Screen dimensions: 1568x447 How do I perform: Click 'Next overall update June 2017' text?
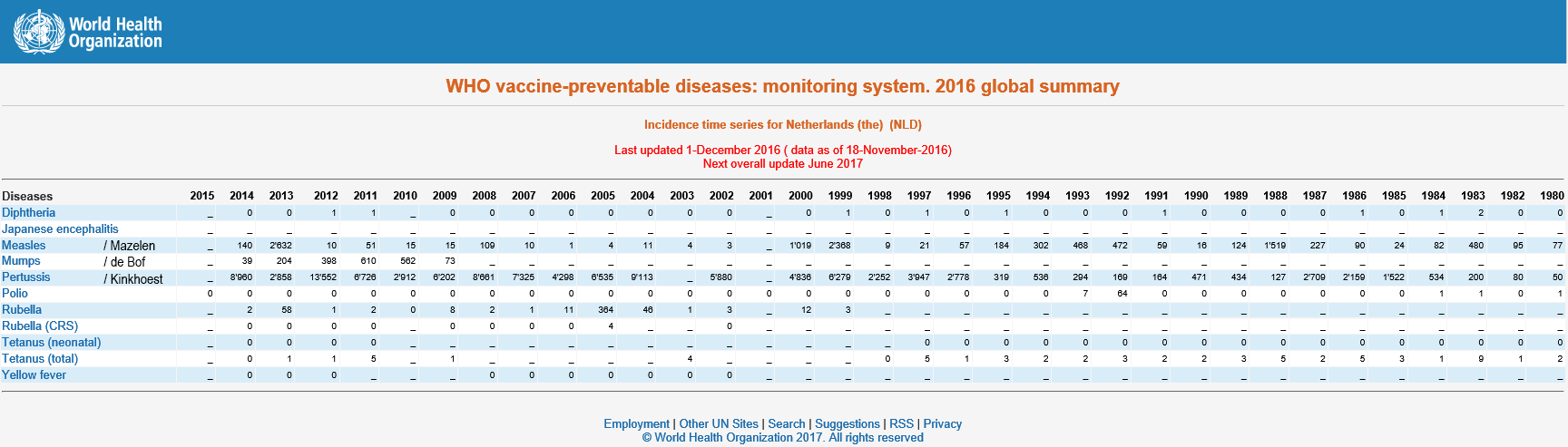click(x=782, y=164)
